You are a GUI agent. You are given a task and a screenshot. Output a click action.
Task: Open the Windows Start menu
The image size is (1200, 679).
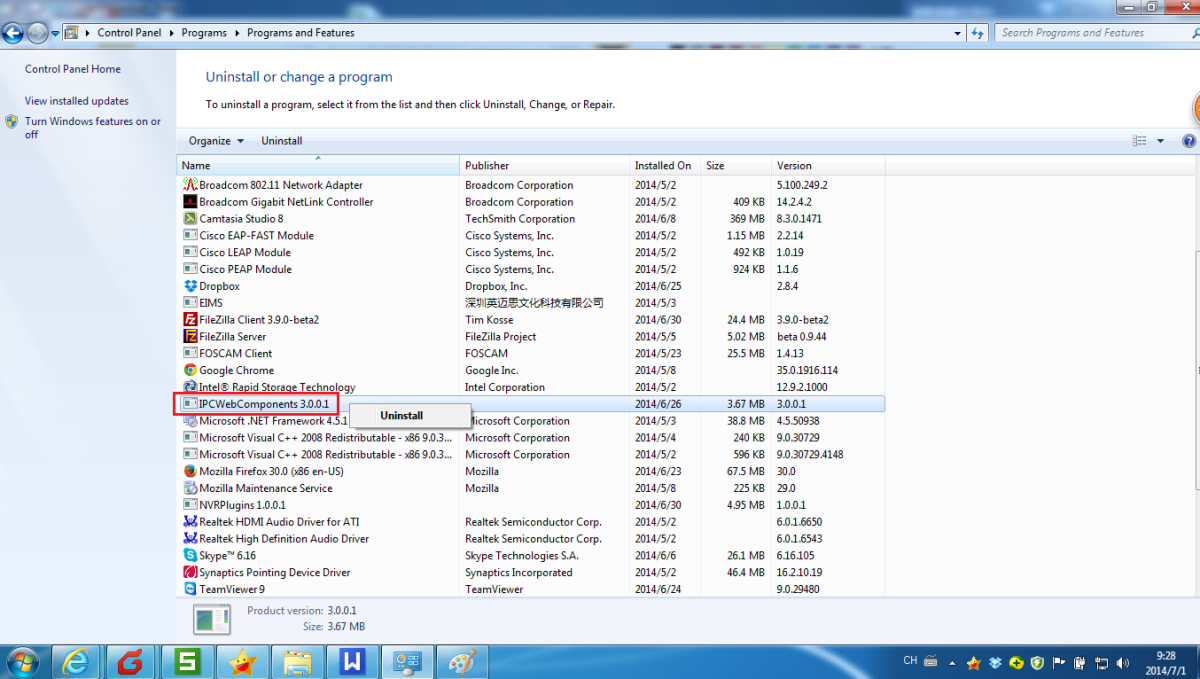click(22, 662)
